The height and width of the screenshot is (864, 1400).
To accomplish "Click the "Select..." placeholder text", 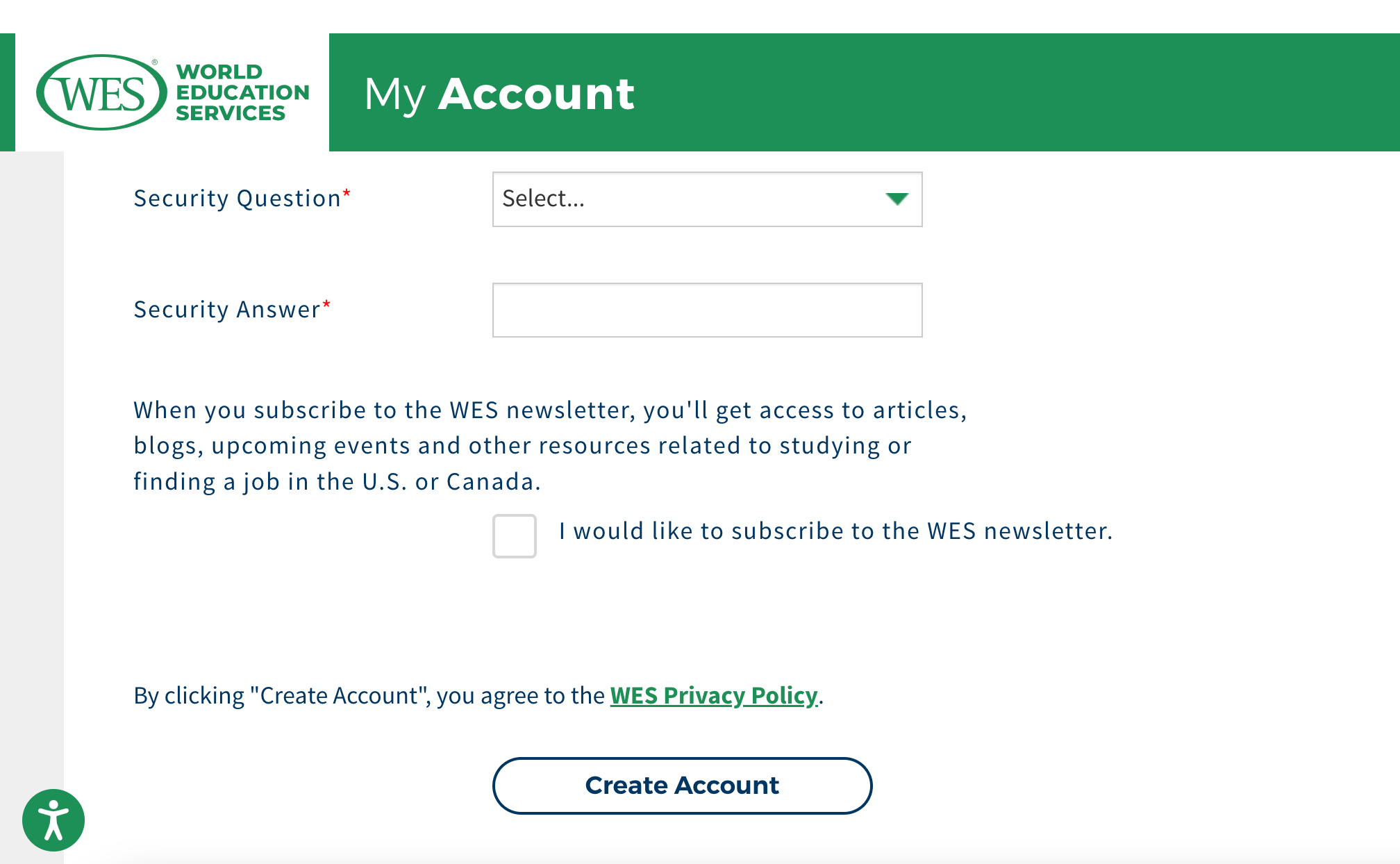I will click(543, 199).
